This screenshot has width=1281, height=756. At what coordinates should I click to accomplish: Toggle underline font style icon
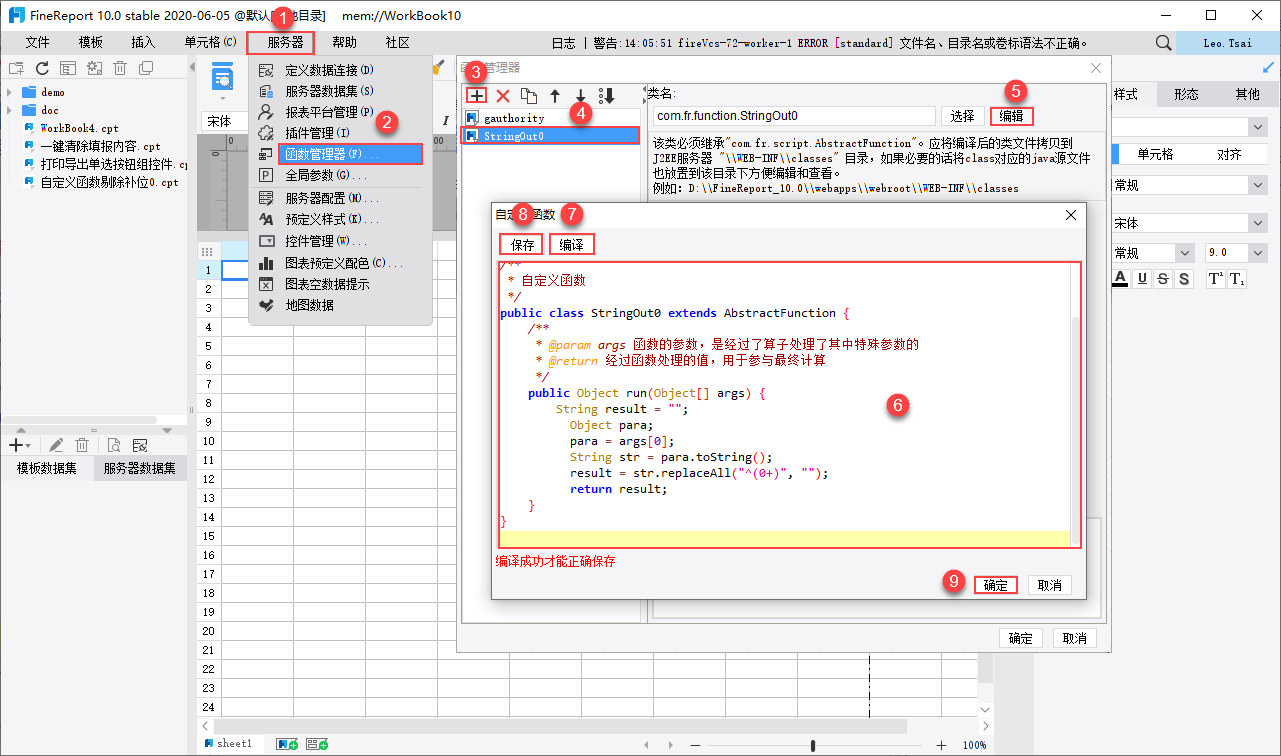(x=1142, y=279)
